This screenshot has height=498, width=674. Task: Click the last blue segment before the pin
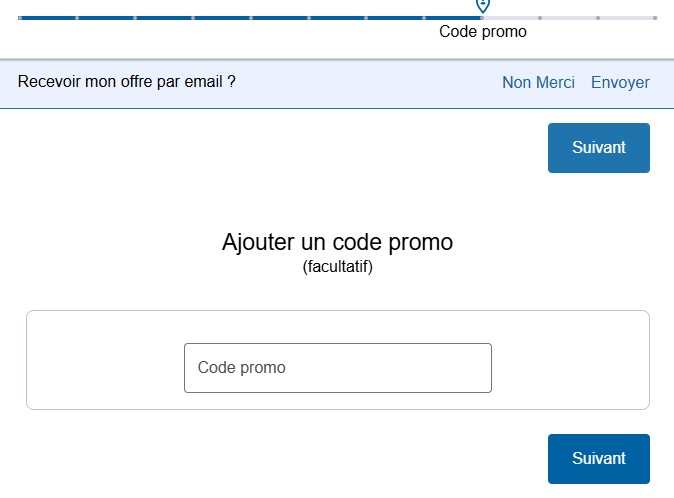(x=454, y=17)
